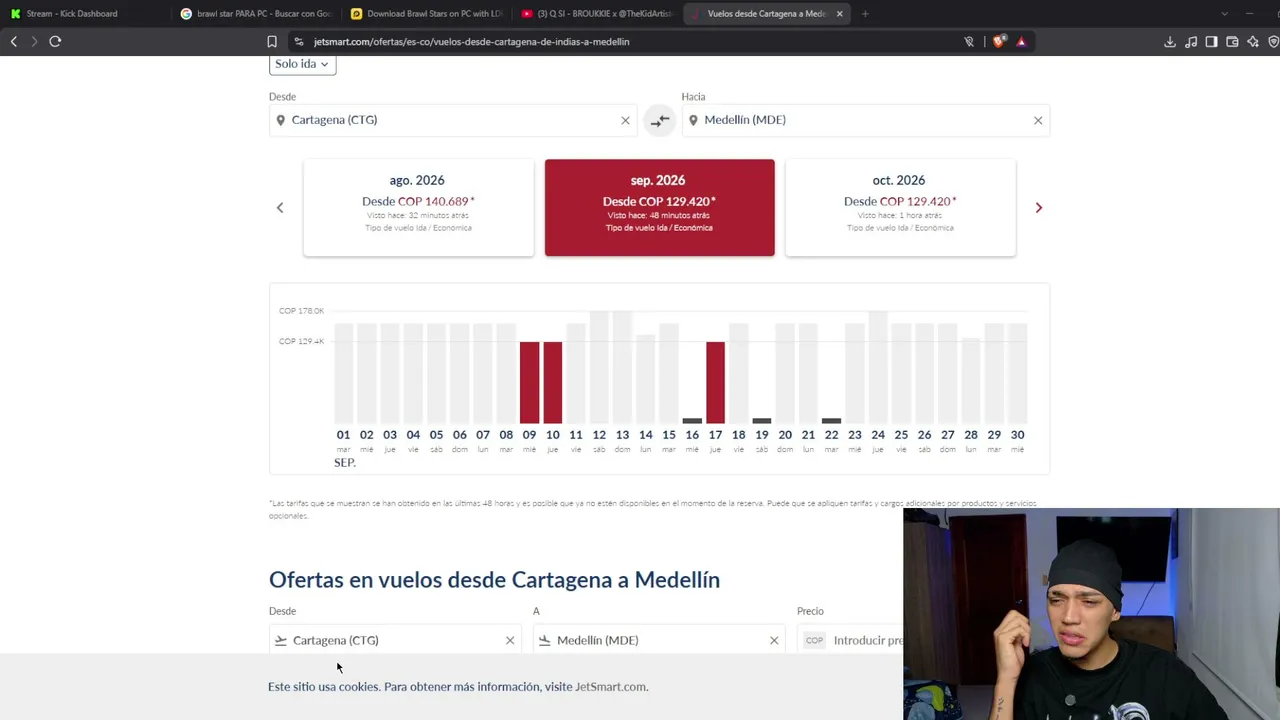Switch to the BROUKKIE YouTube tab
The width and height of the screenshot is (1280, 720).
[597, 14]
